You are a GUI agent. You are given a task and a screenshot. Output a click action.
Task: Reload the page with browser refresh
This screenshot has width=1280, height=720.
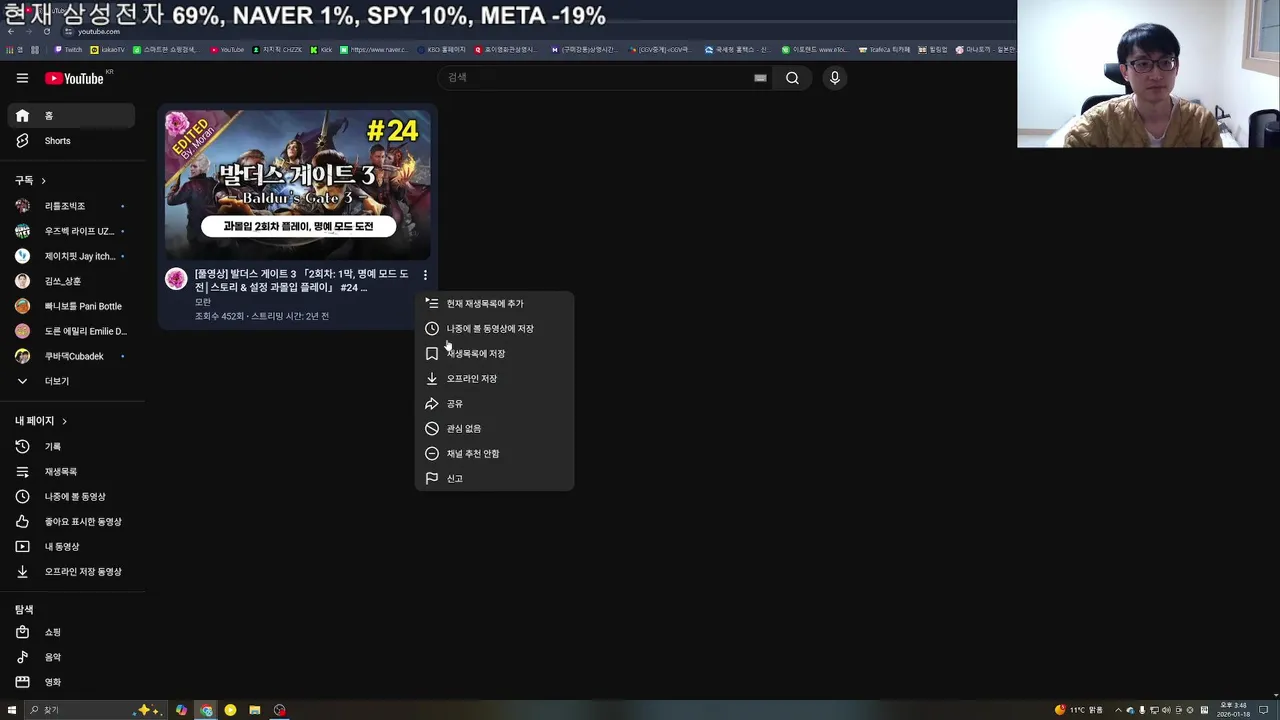click(47, 31)
